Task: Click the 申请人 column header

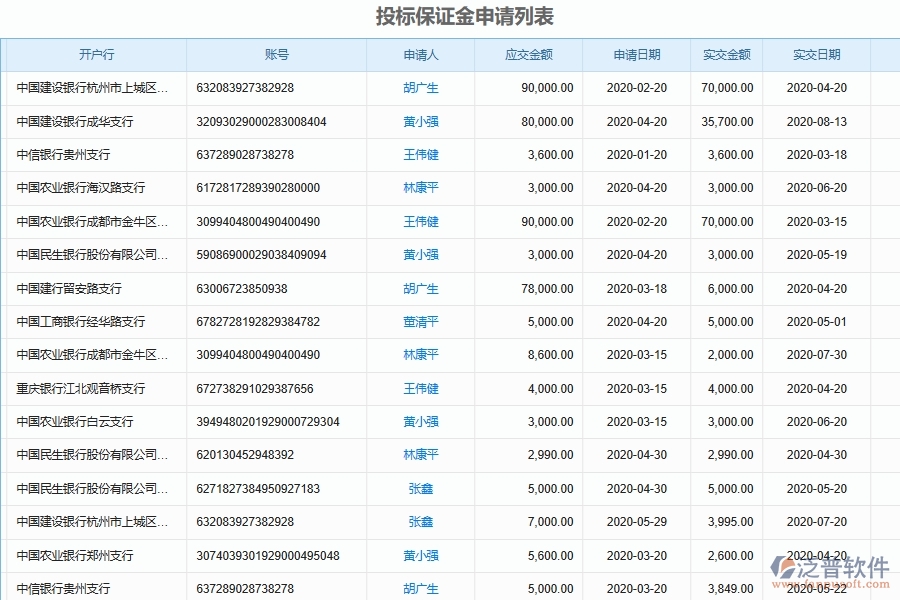Action: tap(421, 55)
